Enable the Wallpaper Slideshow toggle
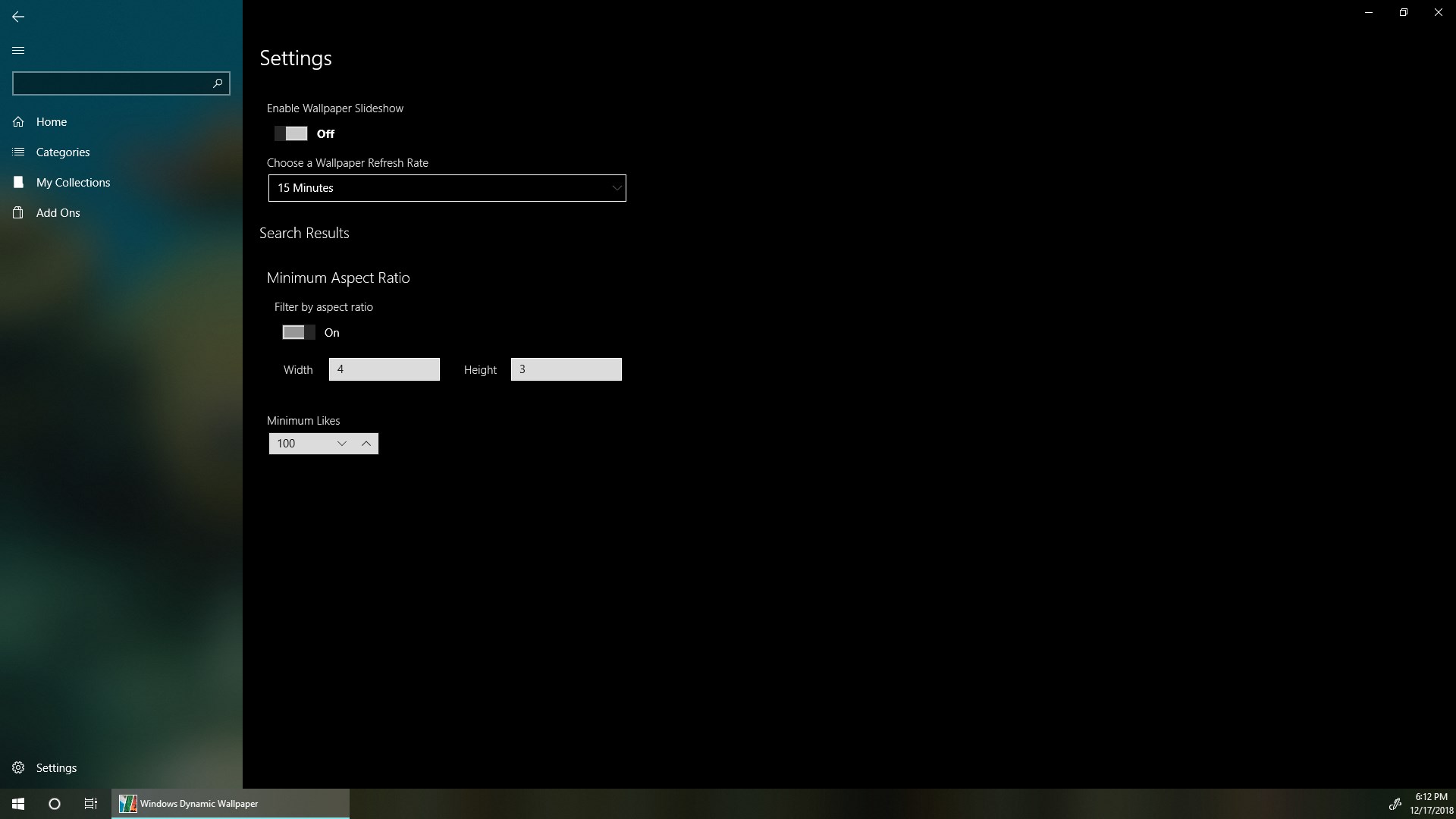Viewport: 1456px width, 819px height. tap(291, 133)
